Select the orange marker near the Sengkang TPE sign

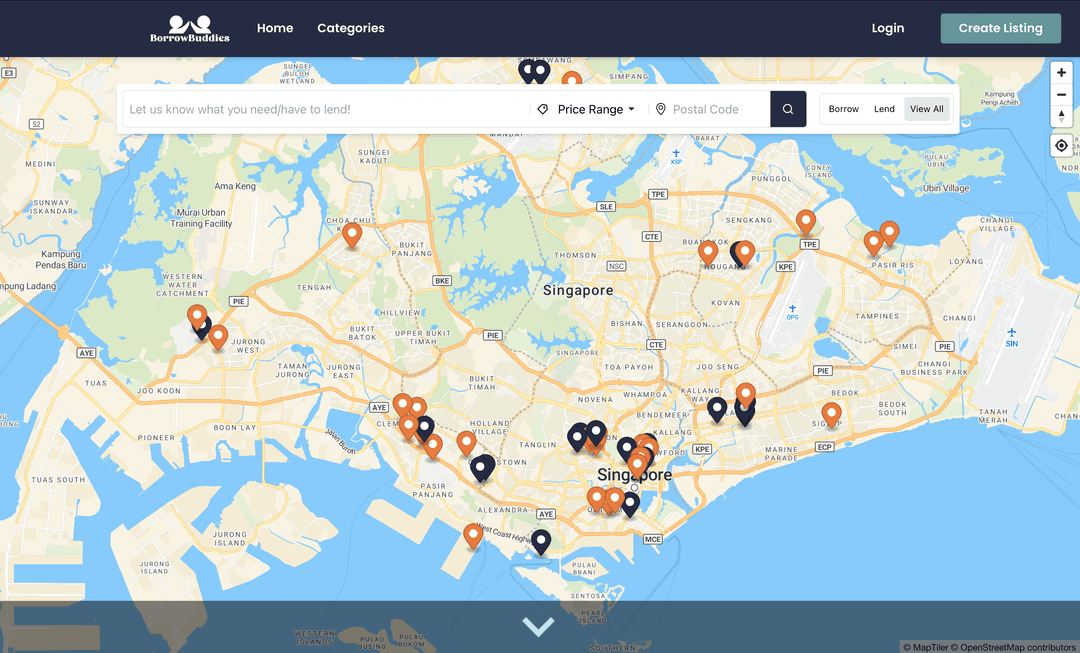(x=806, y=222)
